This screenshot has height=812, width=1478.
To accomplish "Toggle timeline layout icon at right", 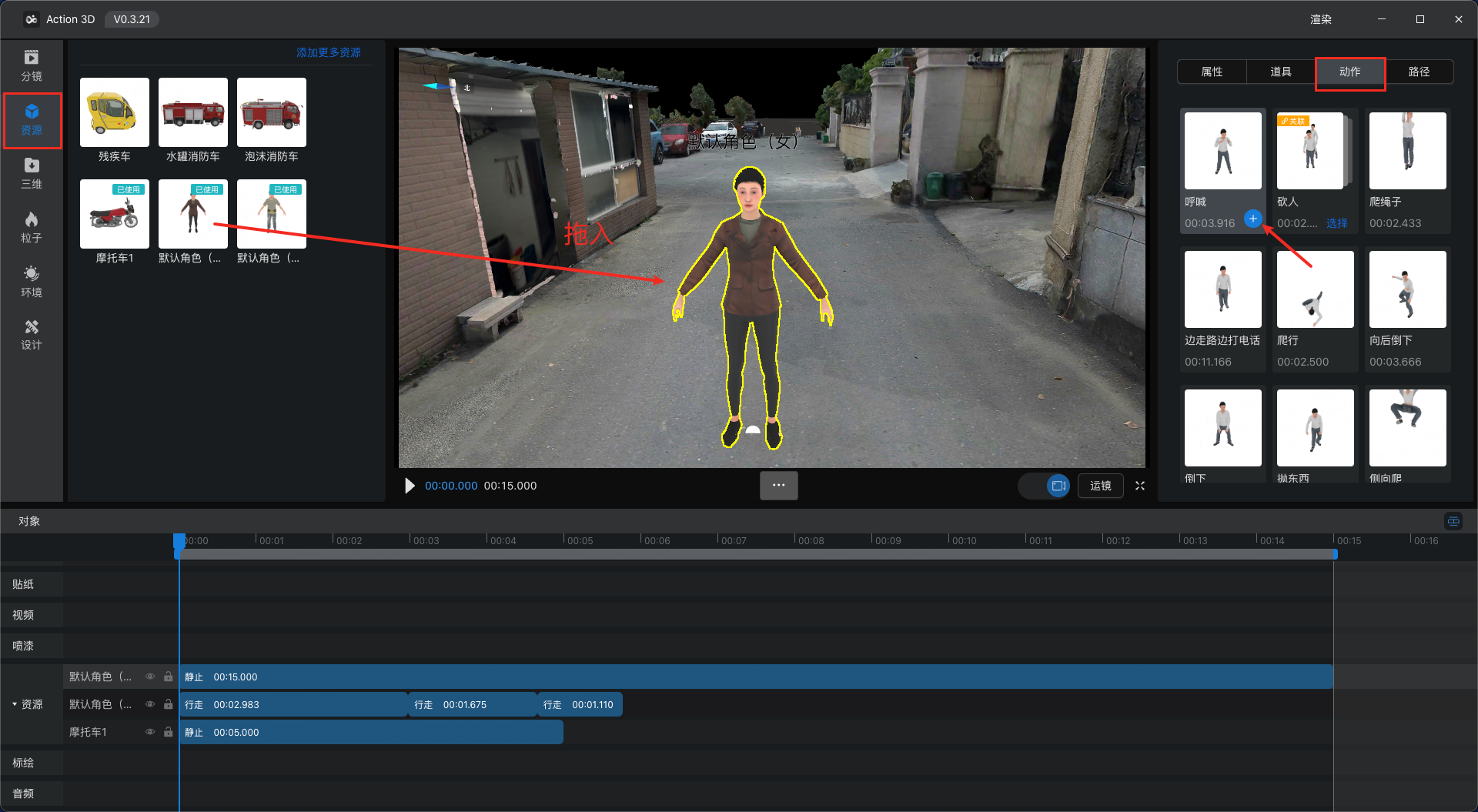I will point(1453,521).
